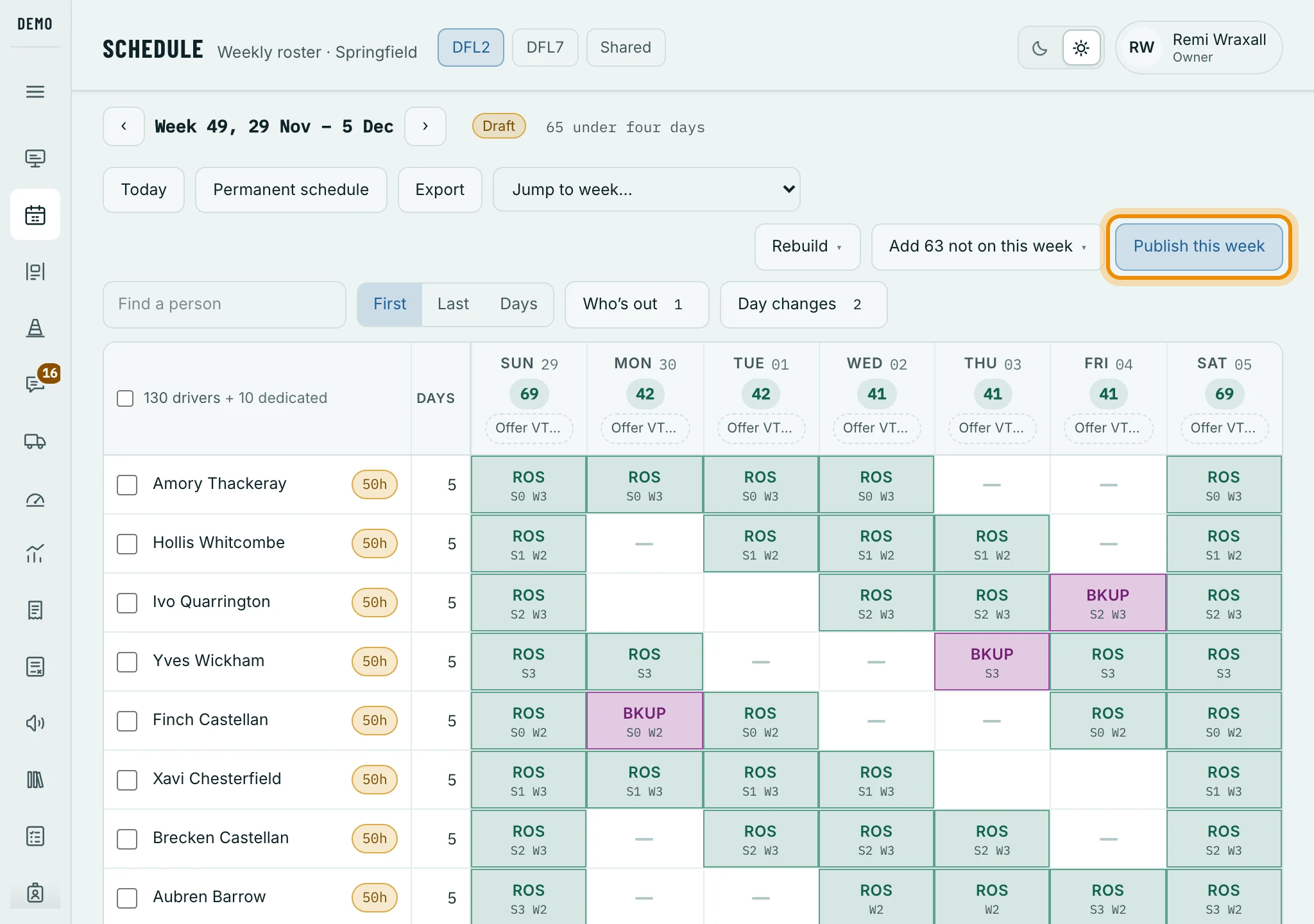Select the calendar schedule sidebar icon

coord(35,215)
